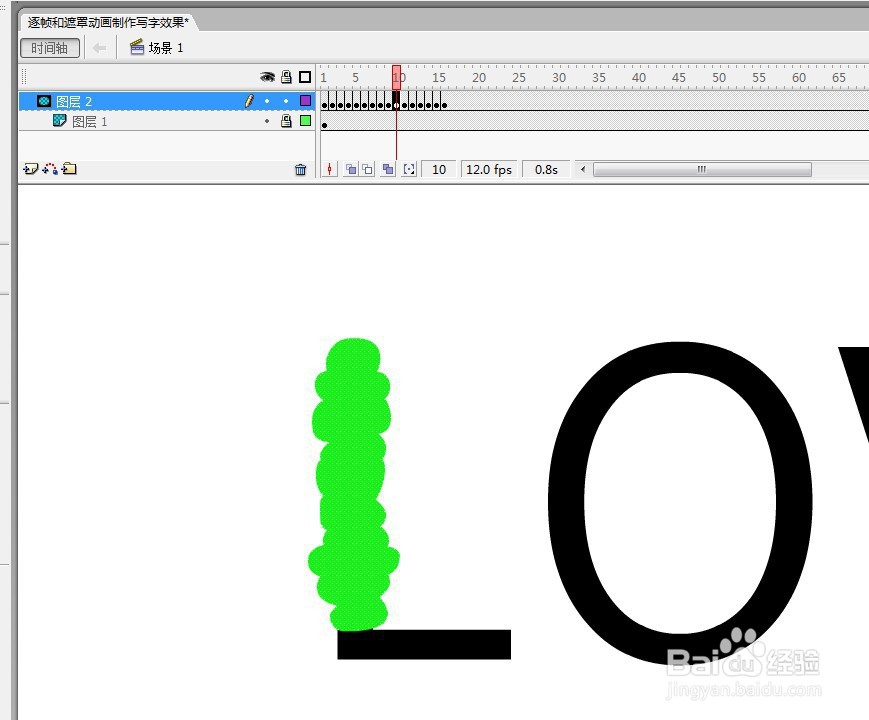The width and height of the screenshot is (869, 720).
Task: Click the scene clapperboard icon
Action: 137,48
